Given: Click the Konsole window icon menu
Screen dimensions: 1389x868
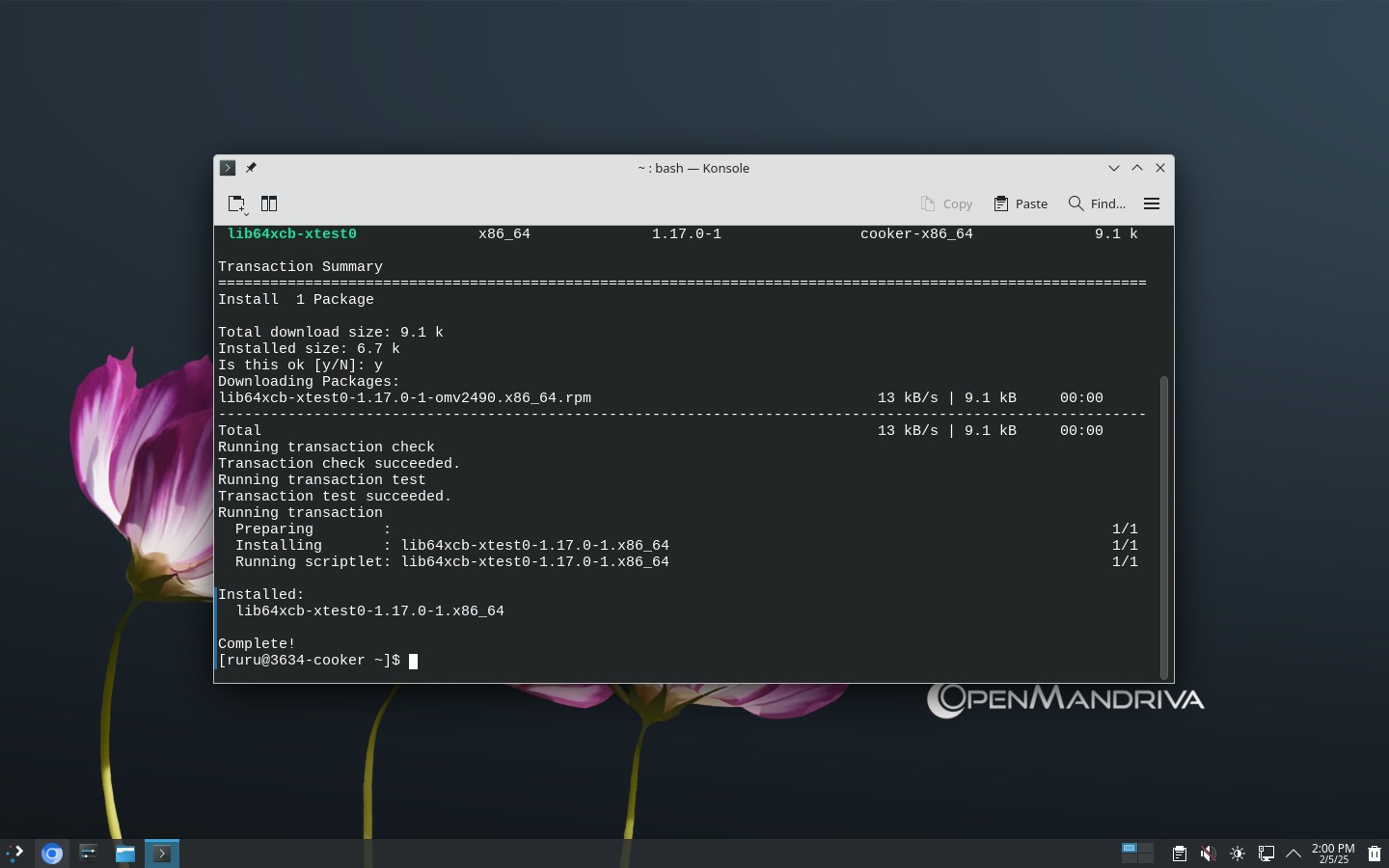Looking at the screenshot, I should (228, 168).
